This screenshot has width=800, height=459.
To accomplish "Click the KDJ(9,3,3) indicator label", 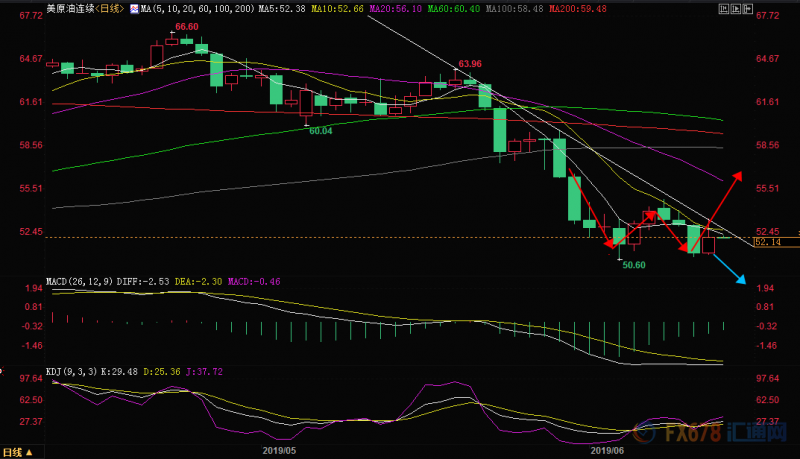I will point(71,372).
